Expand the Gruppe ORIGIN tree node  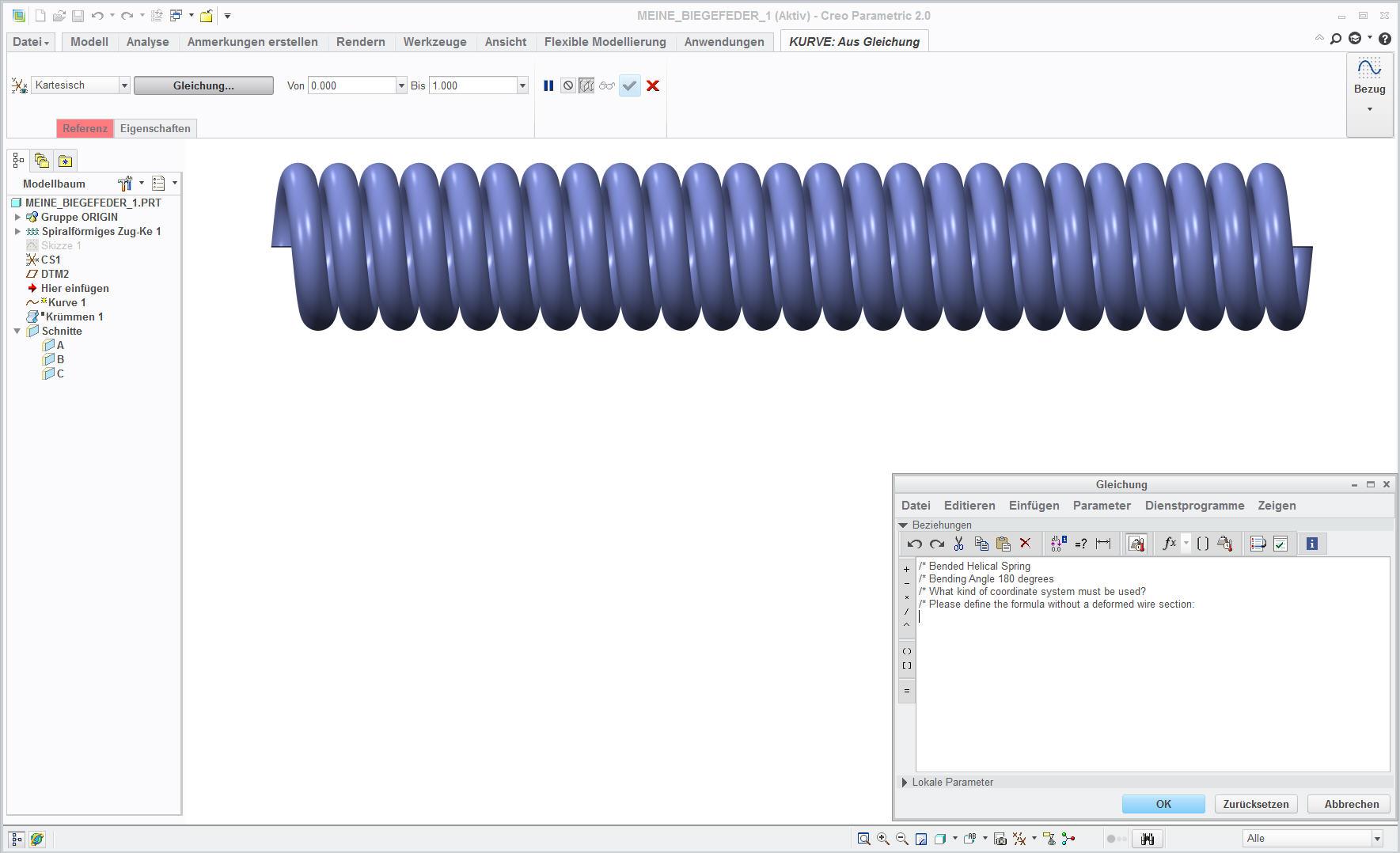click(18, 217)
